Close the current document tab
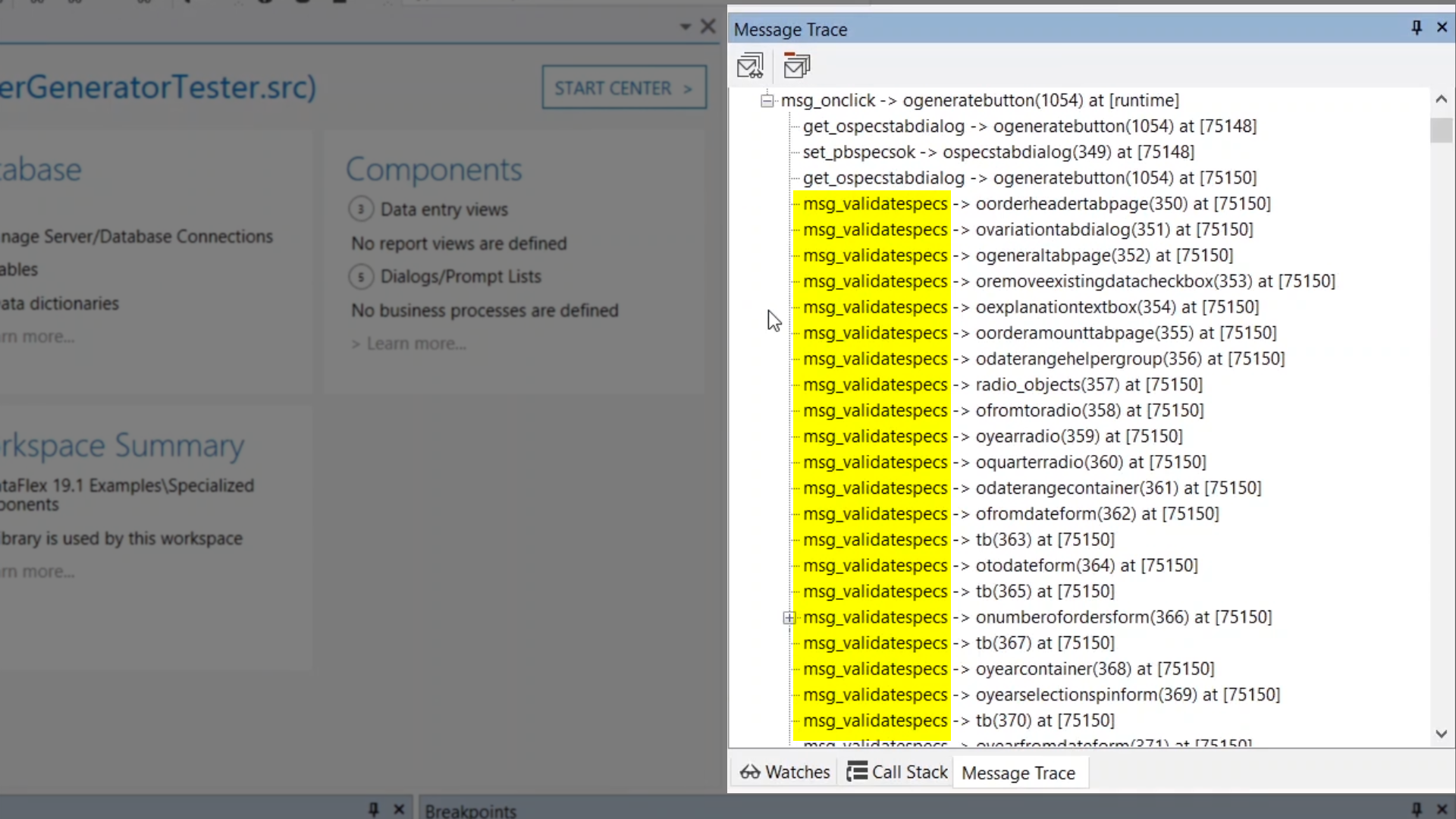The image size is (1456, 819). [x=708, y=27]
